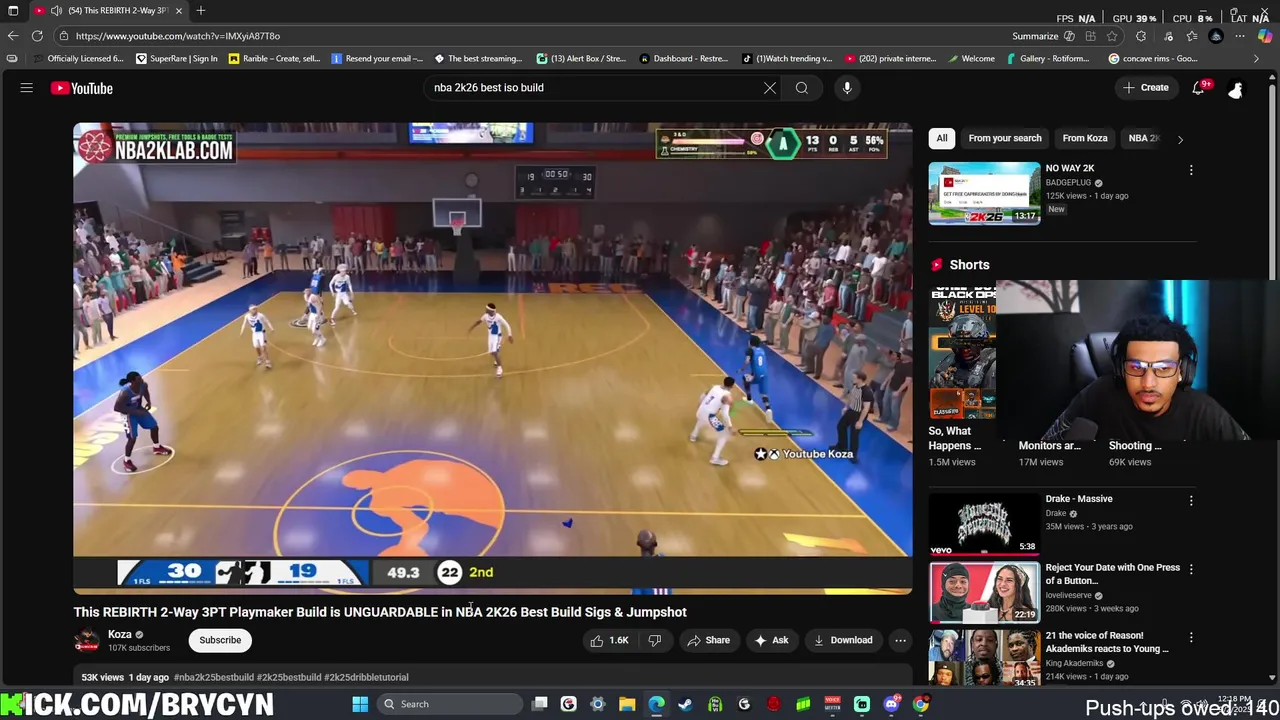This screenshot has height=720, width=1280.
Task: Share this video
Action: 707,640
